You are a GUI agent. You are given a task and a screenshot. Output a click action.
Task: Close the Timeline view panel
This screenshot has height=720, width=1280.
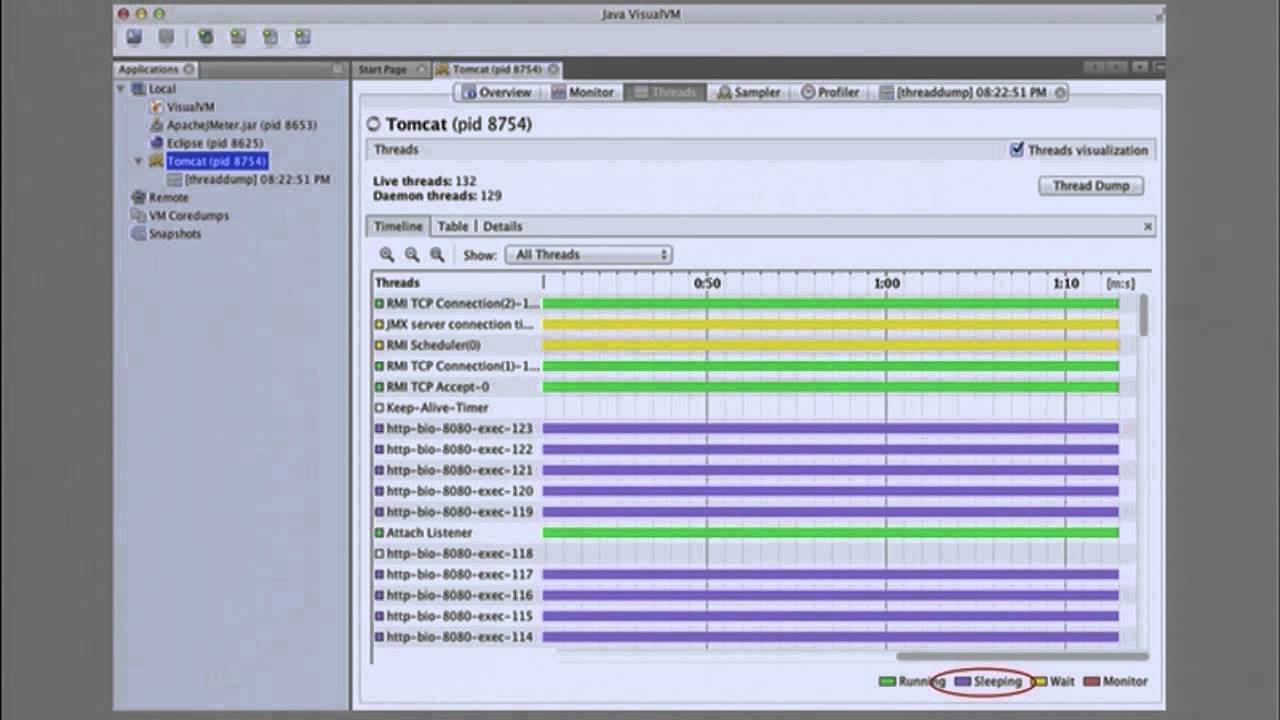click(1148, 226)
